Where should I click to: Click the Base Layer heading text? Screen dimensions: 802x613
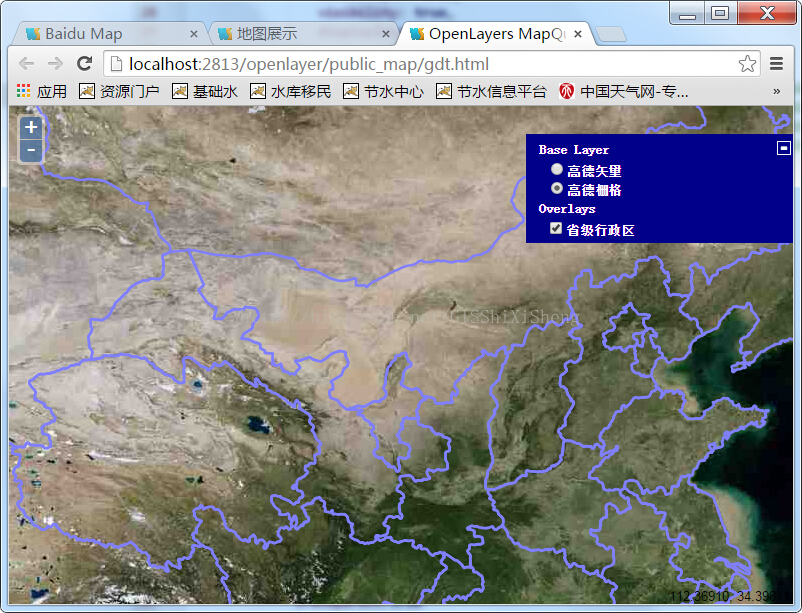pyautogui.click(x=573, y=150)
